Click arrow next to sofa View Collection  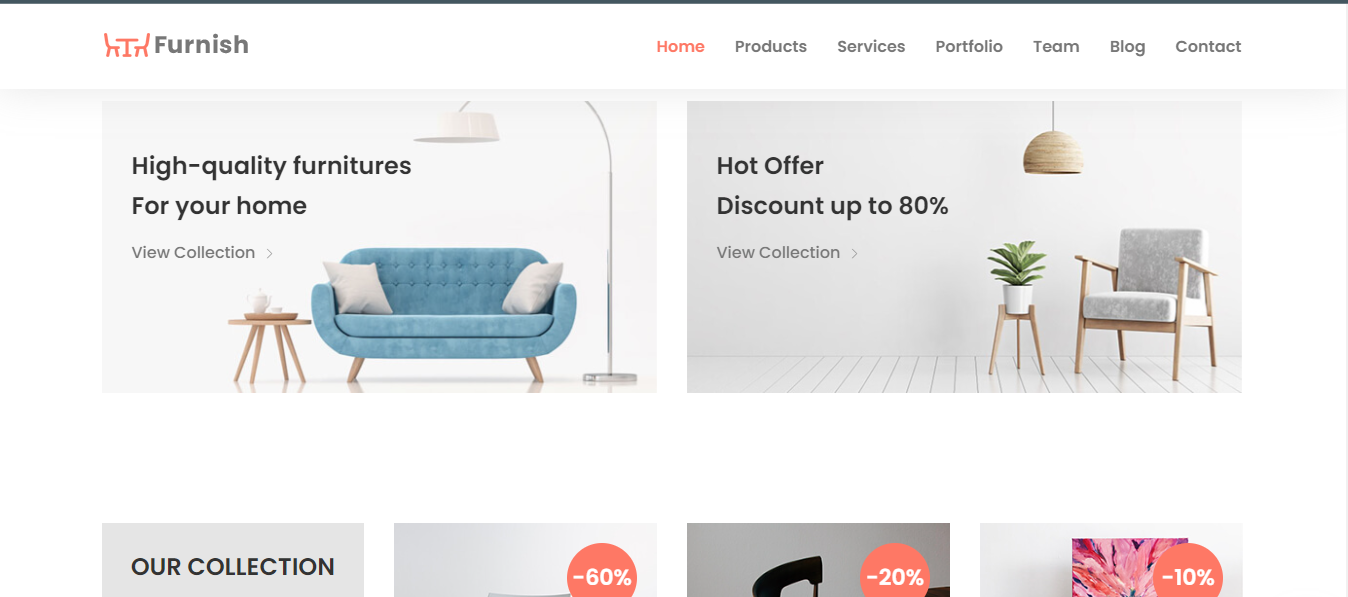269,254
